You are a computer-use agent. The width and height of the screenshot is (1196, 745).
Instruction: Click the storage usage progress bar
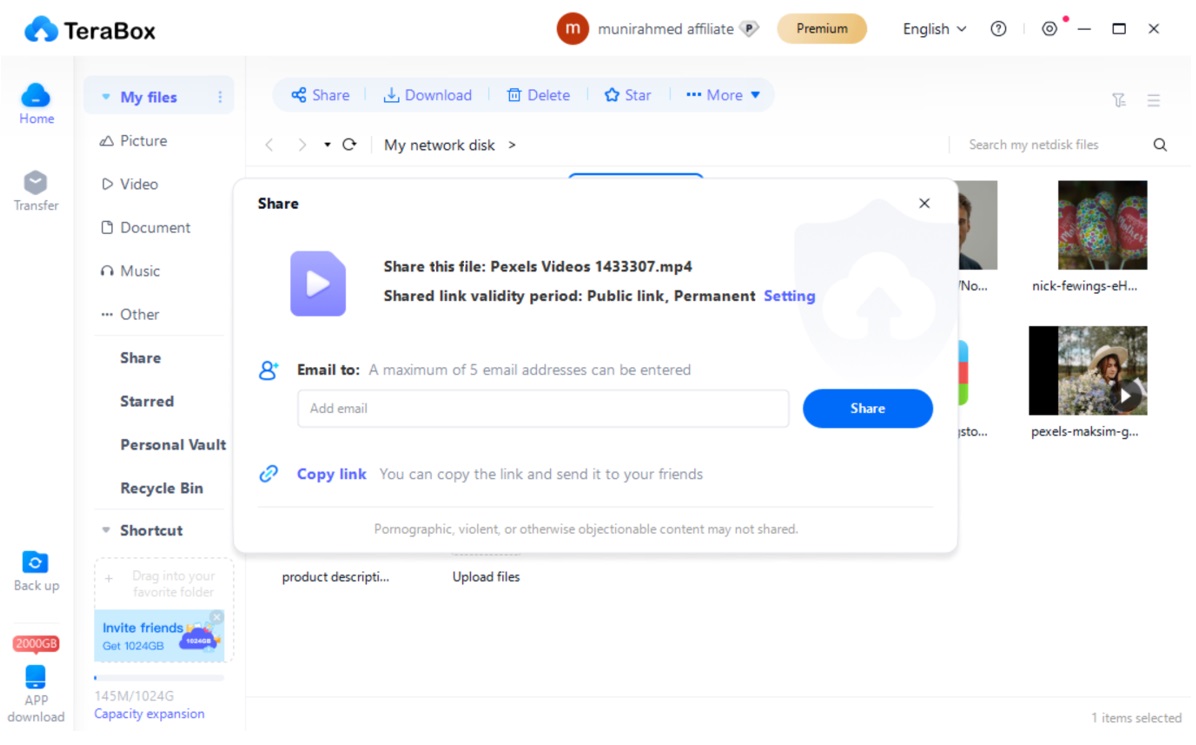pos(159,678)
